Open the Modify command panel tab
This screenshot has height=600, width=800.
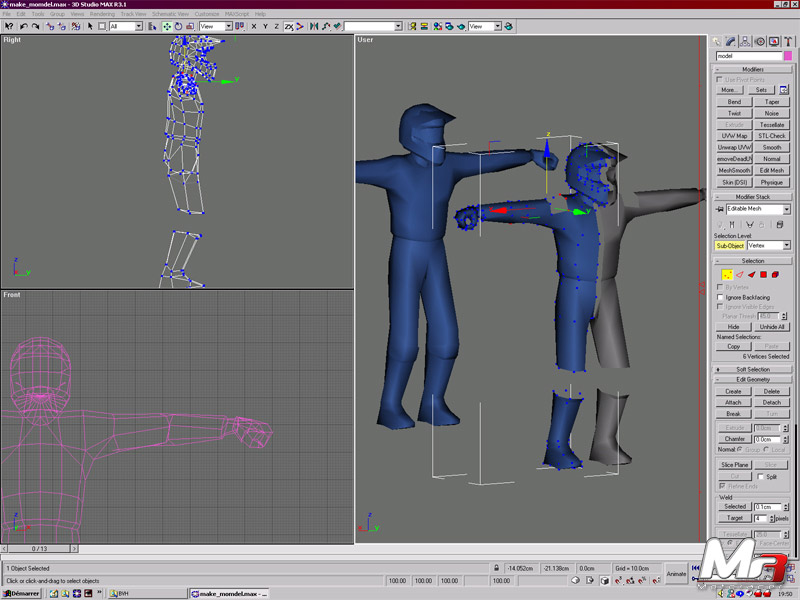(732, 41)
